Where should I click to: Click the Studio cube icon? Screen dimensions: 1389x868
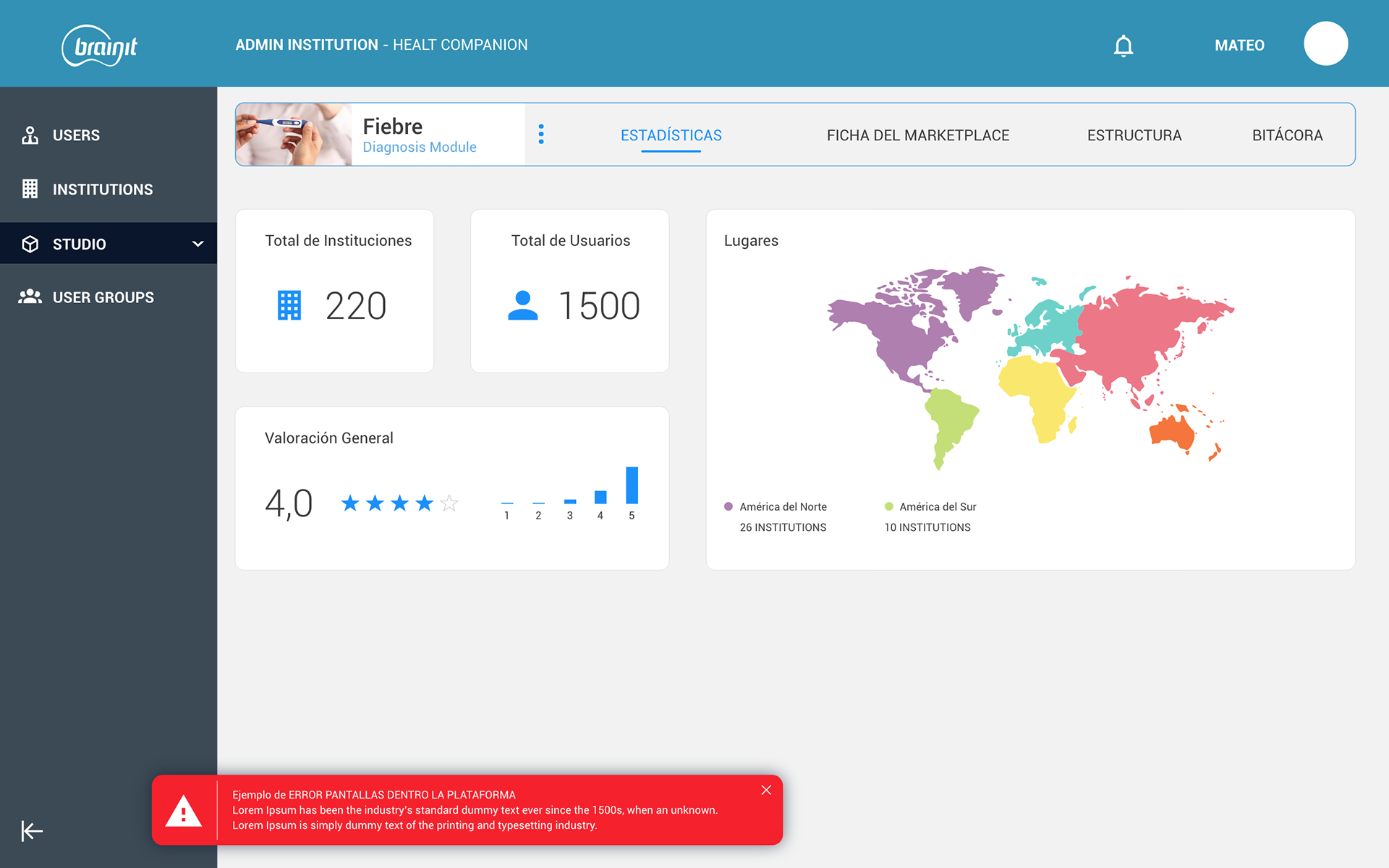point(30,244)
